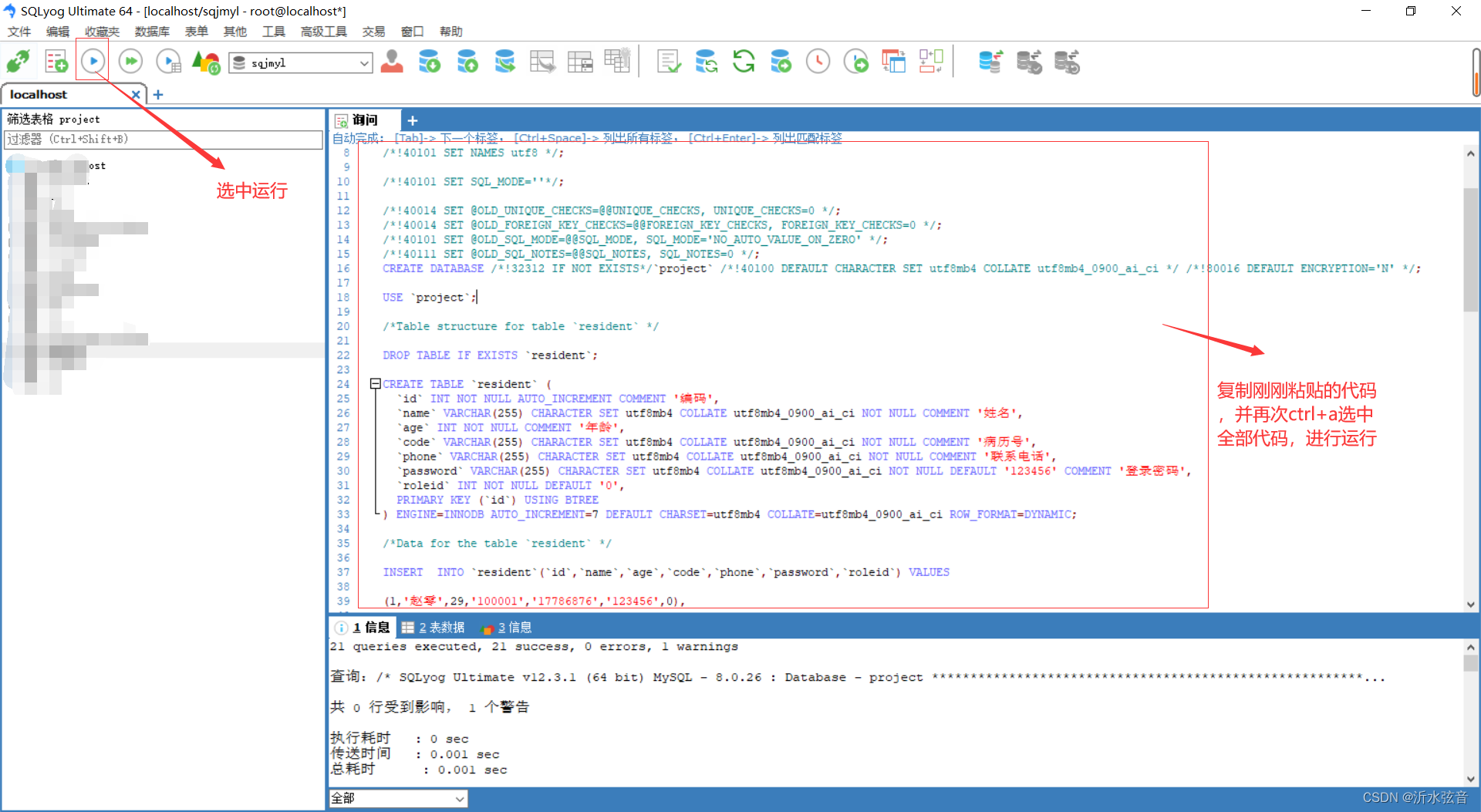1481x812 pixels.
Task: Open the 收藏夹 menu
Action: [102, 32]
